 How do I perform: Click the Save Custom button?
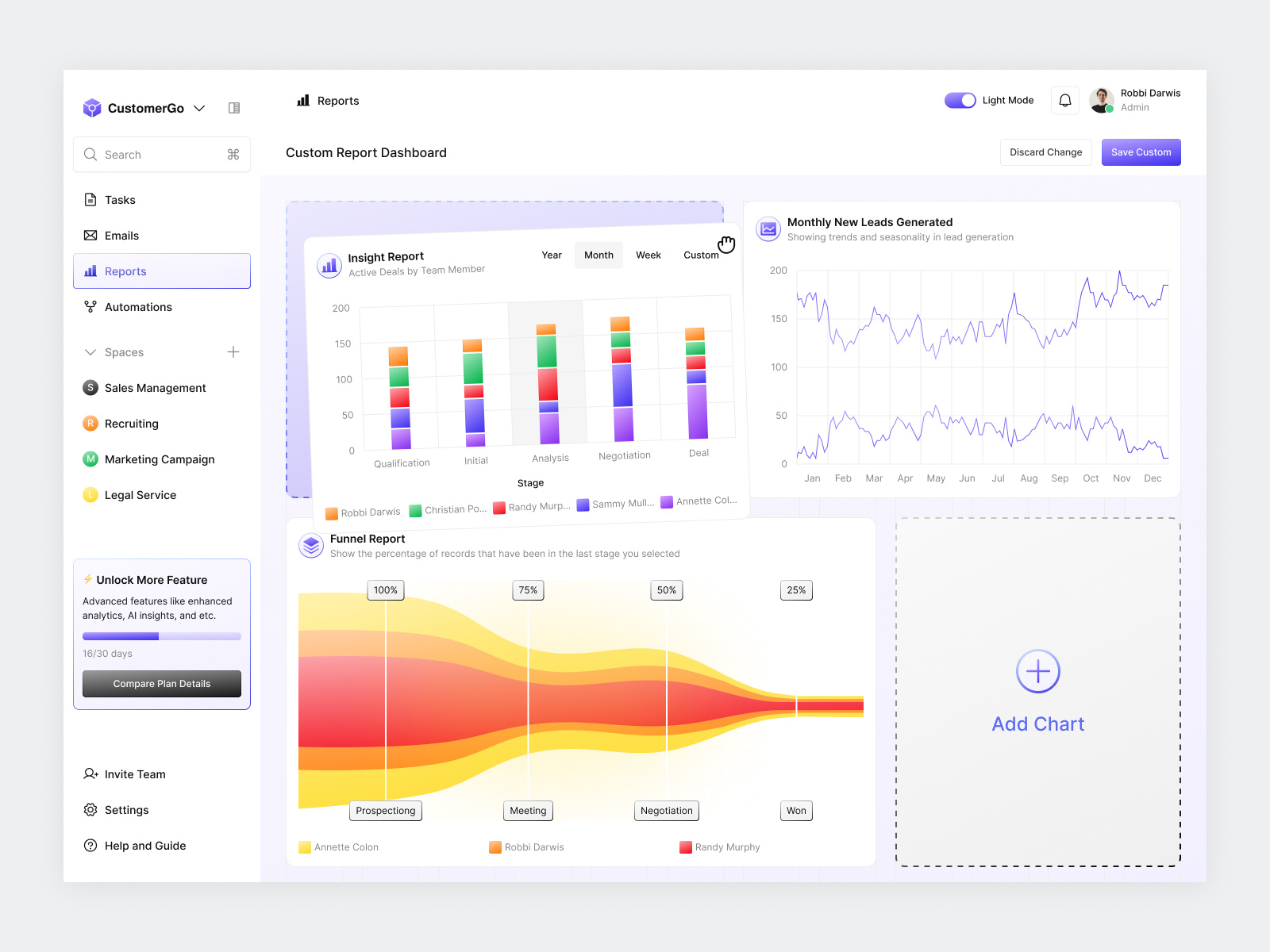(1141, 152)
